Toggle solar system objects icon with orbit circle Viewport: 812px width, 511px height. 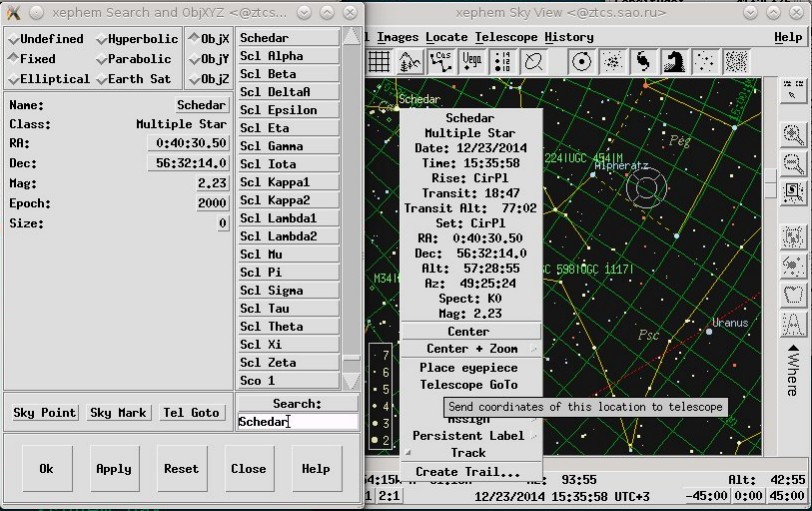pos(581,62)
